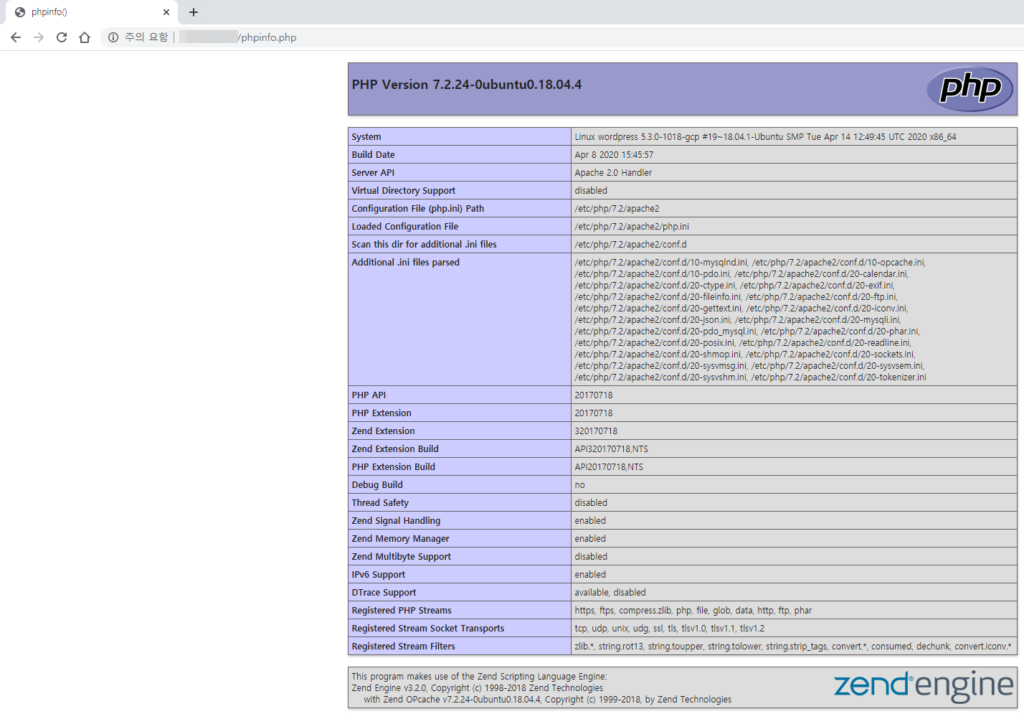Click the PHP API label

coord(368,395)
